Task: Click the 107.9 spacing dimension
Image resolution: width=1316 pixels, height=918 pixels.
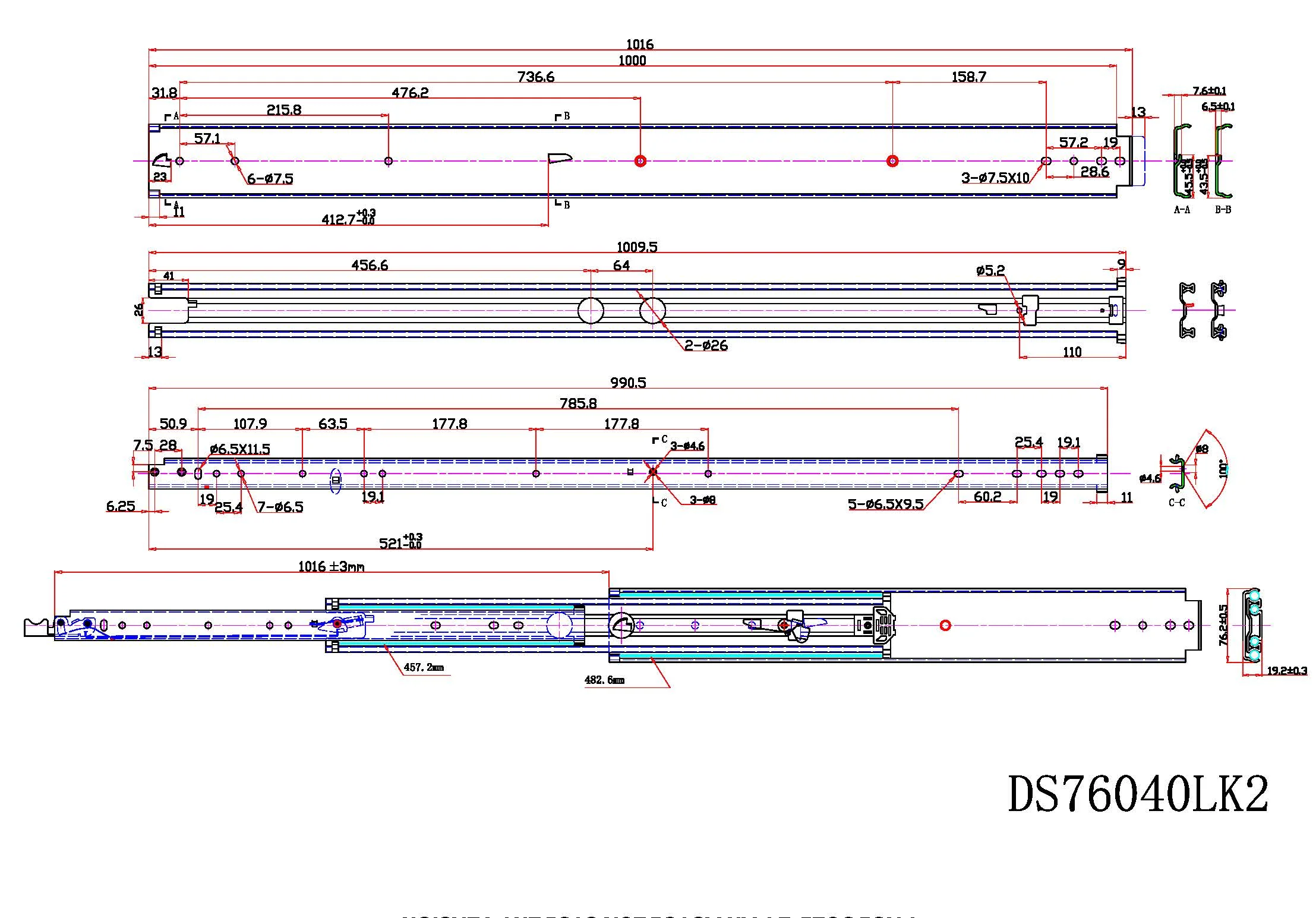Action: 250,424
